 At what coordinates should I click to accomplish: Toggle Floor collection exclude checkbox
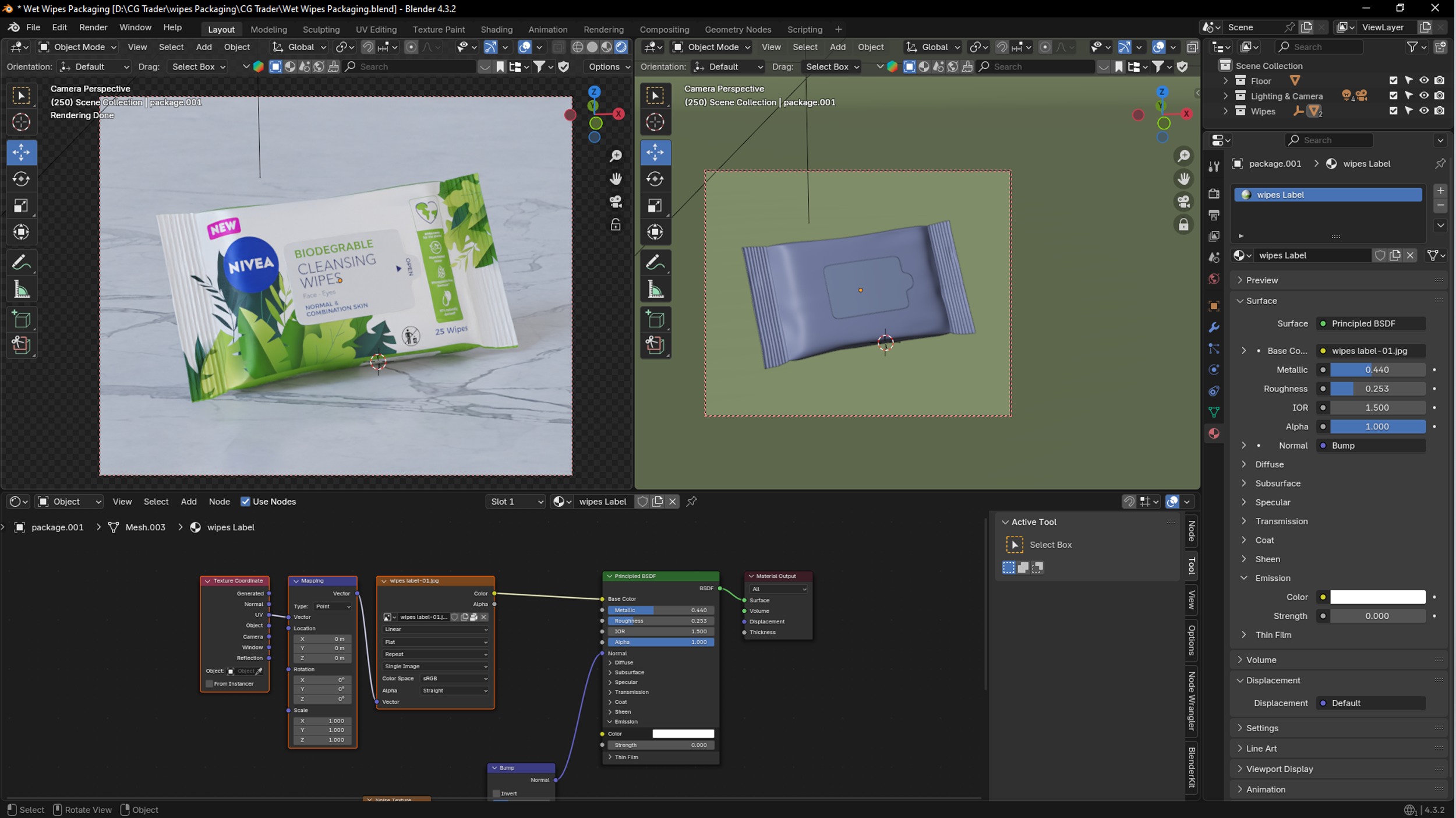[1393, 80]
